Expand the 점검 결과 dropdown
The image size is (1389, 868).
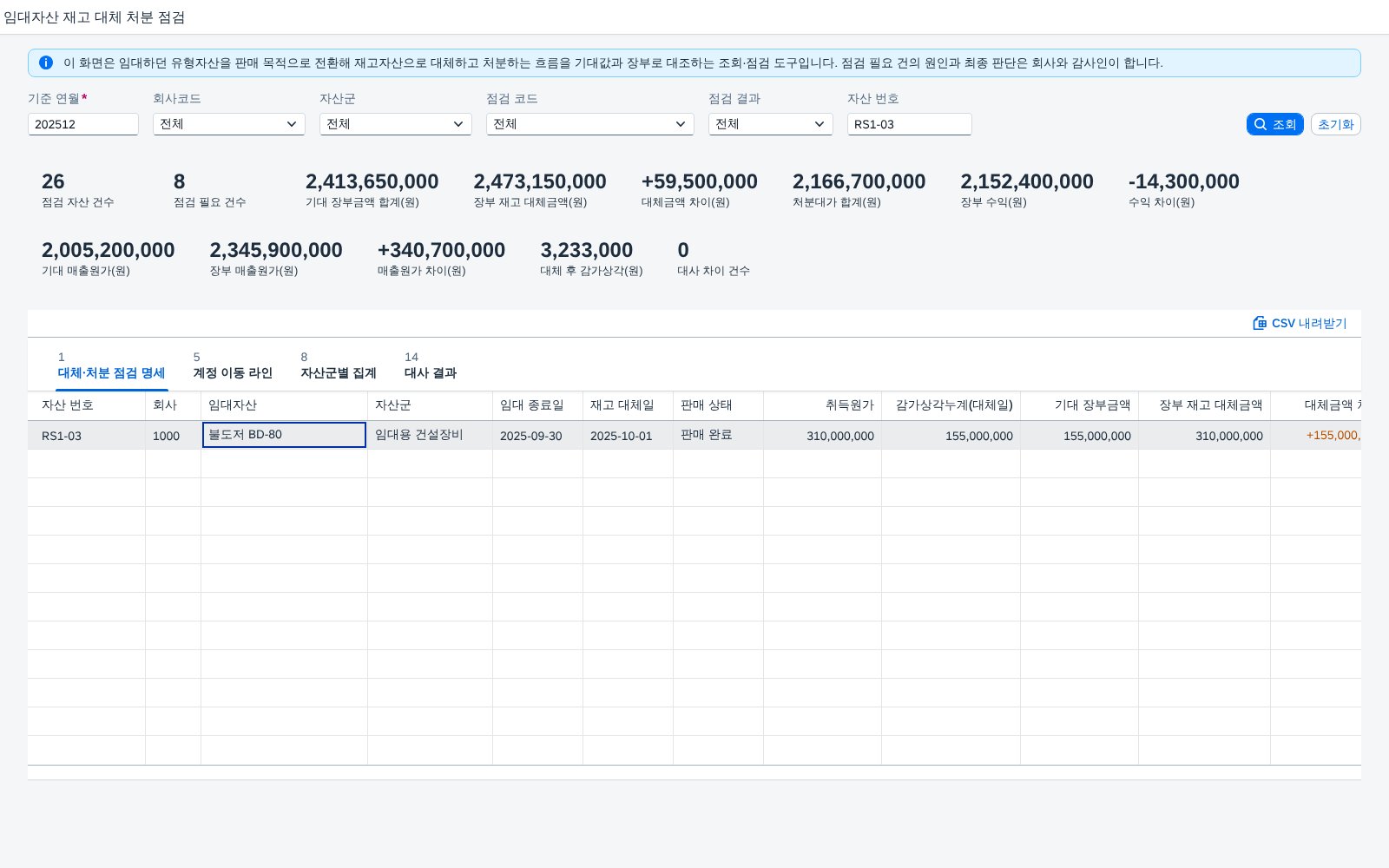coord(771,124)
